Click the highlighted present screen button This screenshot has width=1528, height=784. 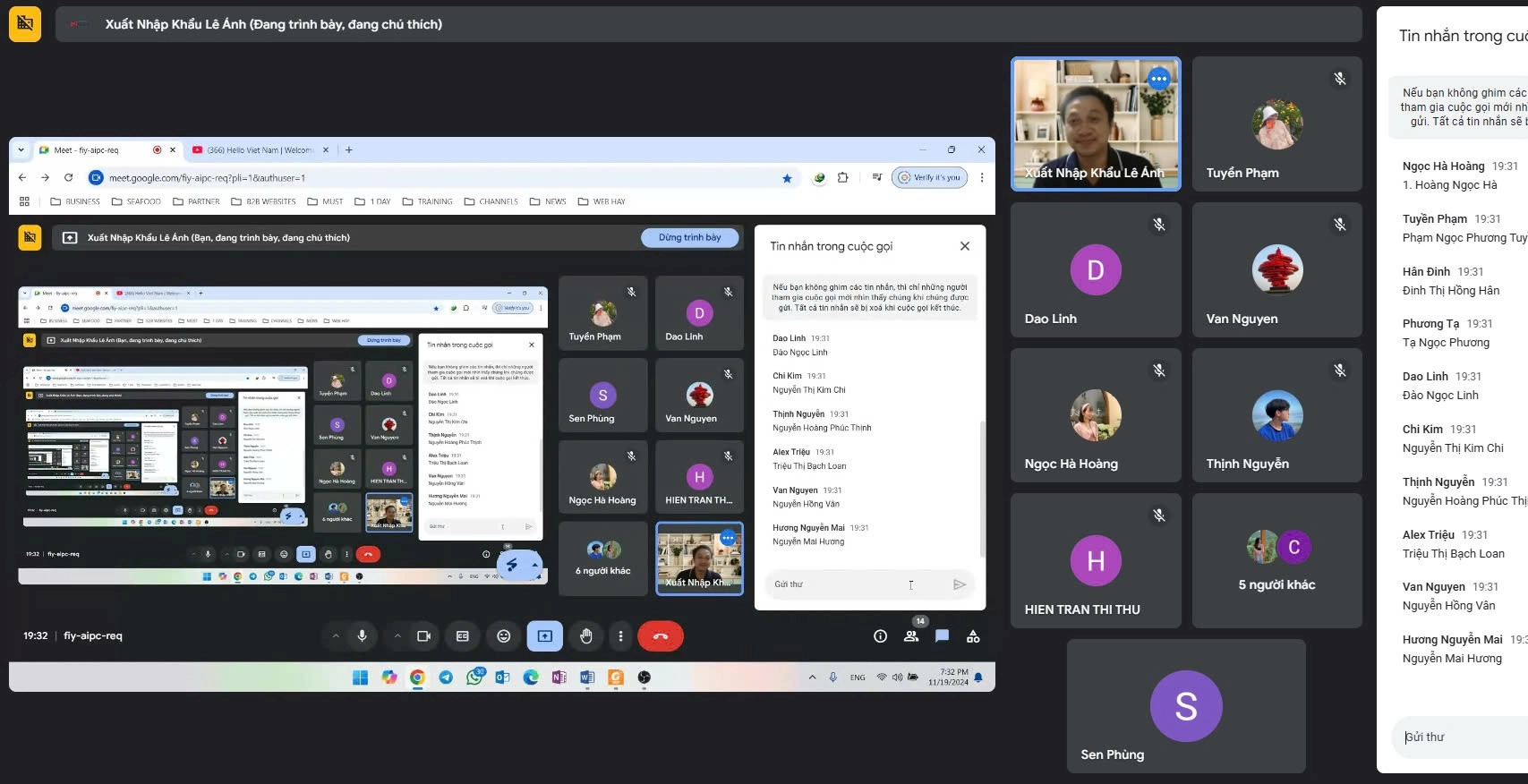tap(545, 636)
